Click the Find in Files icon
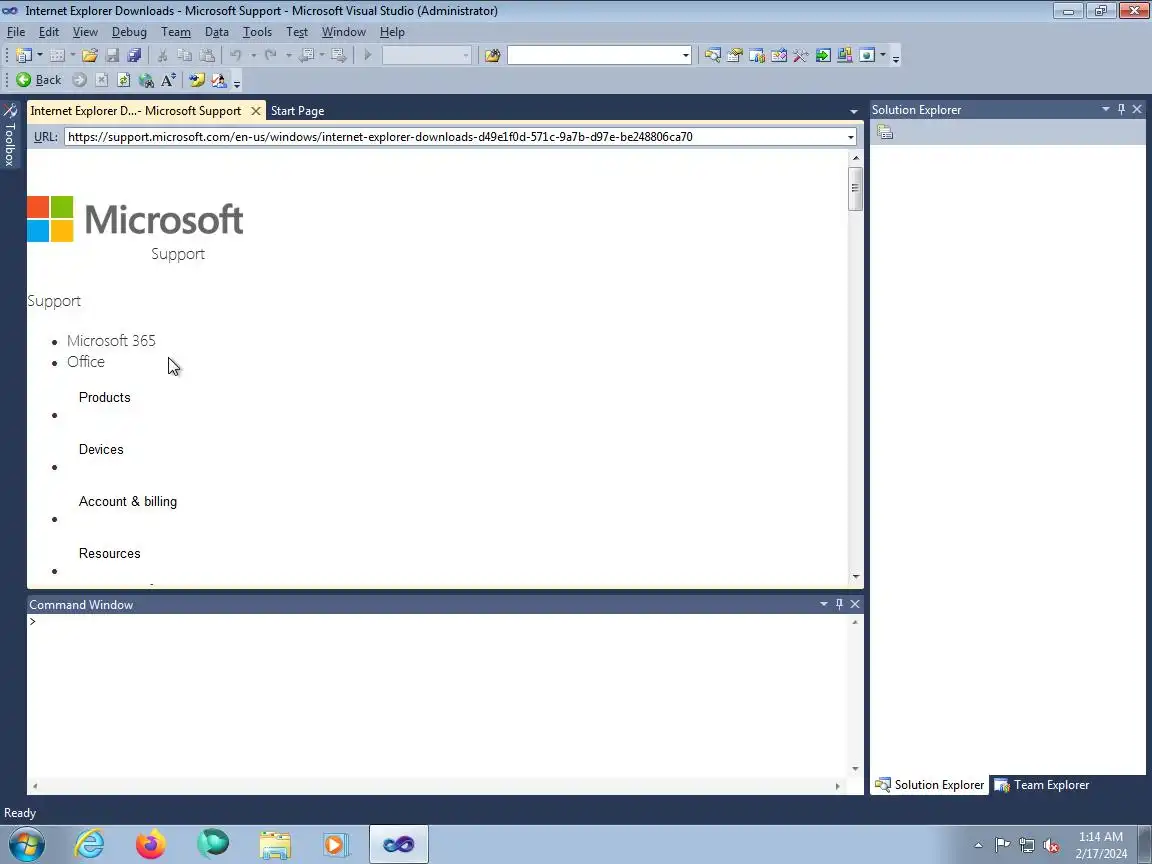Image resolution: width=1152 pixels, height=864 pixels. point(492,55)
